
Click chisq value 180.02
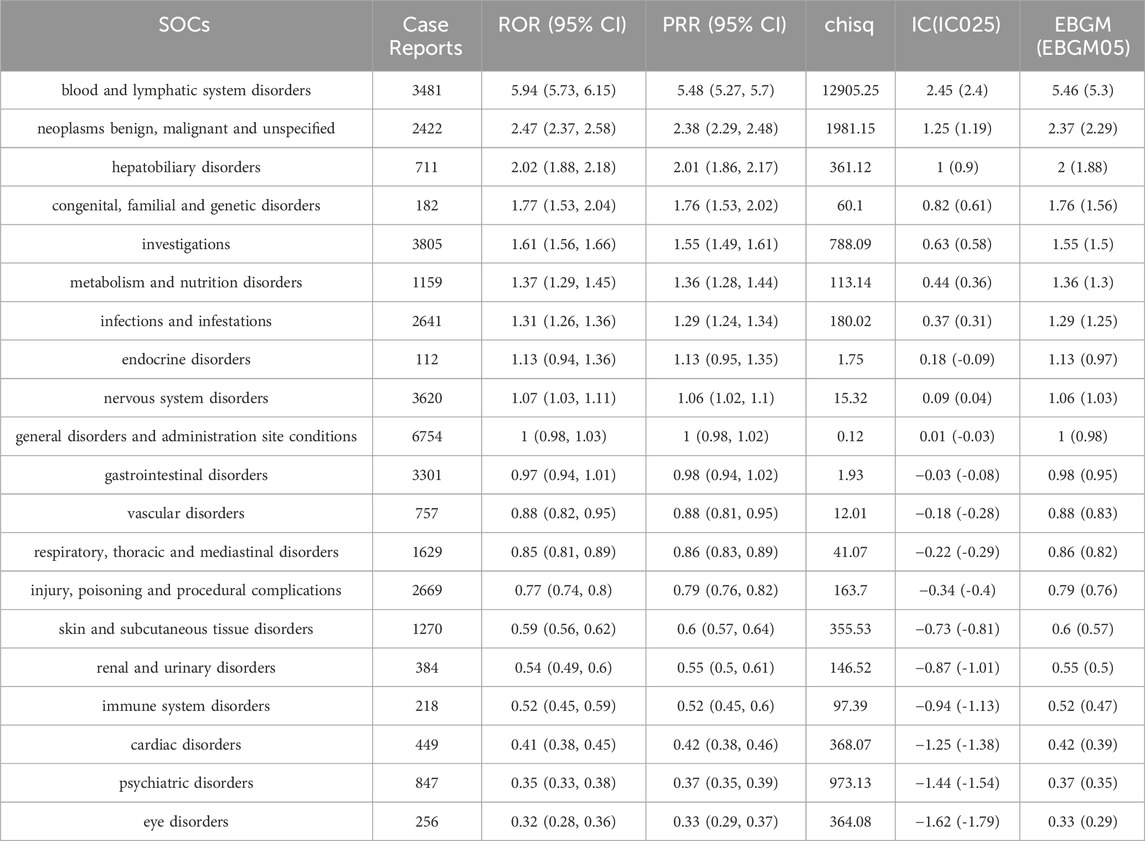tap(850, 321)
